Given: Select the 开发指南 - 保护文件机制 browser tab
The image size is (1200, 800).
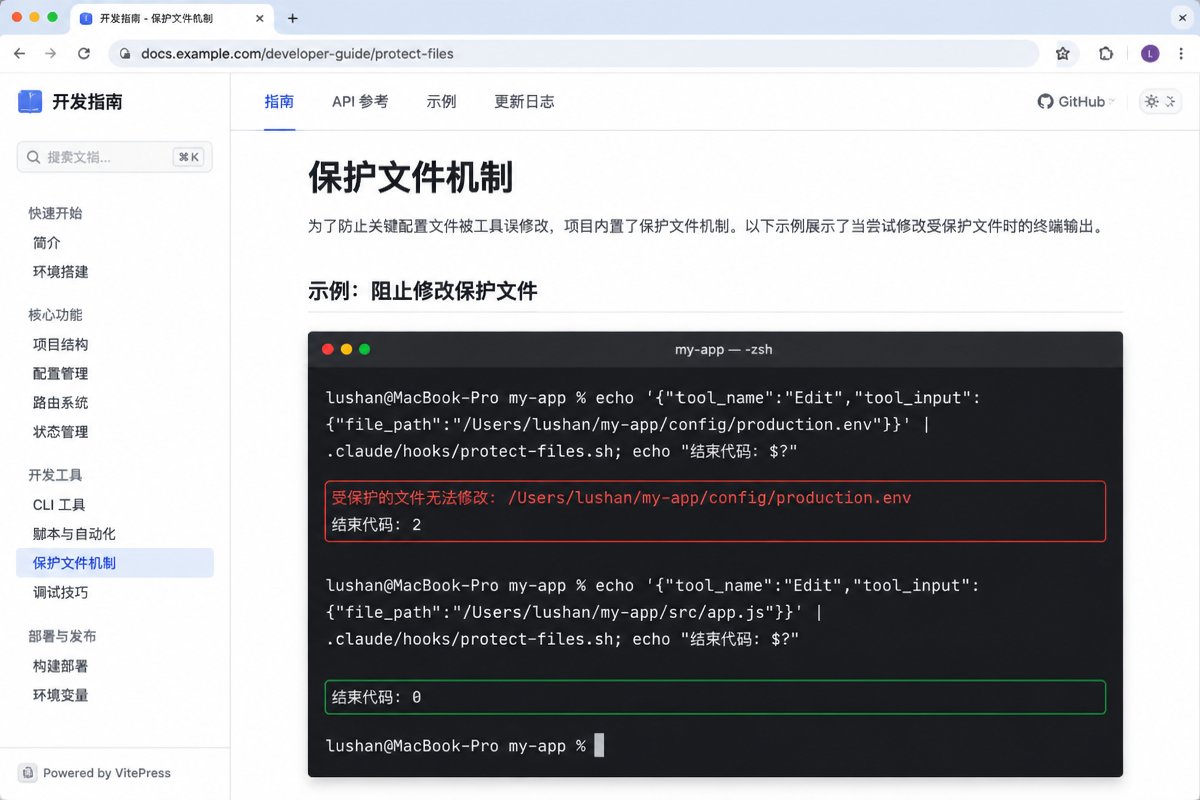Looking at the screenshot, I should (x=172, y=18).
